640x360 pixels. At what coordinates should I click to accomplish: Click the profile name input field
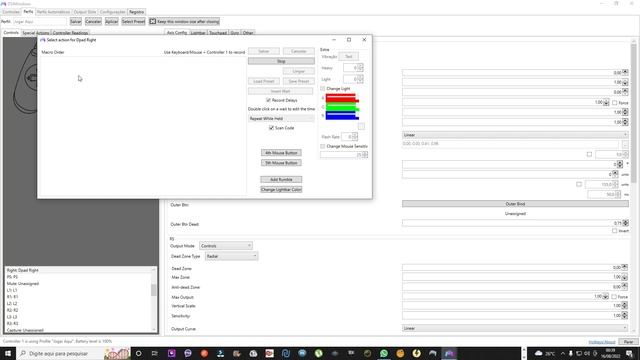click(x=40, y=22)
